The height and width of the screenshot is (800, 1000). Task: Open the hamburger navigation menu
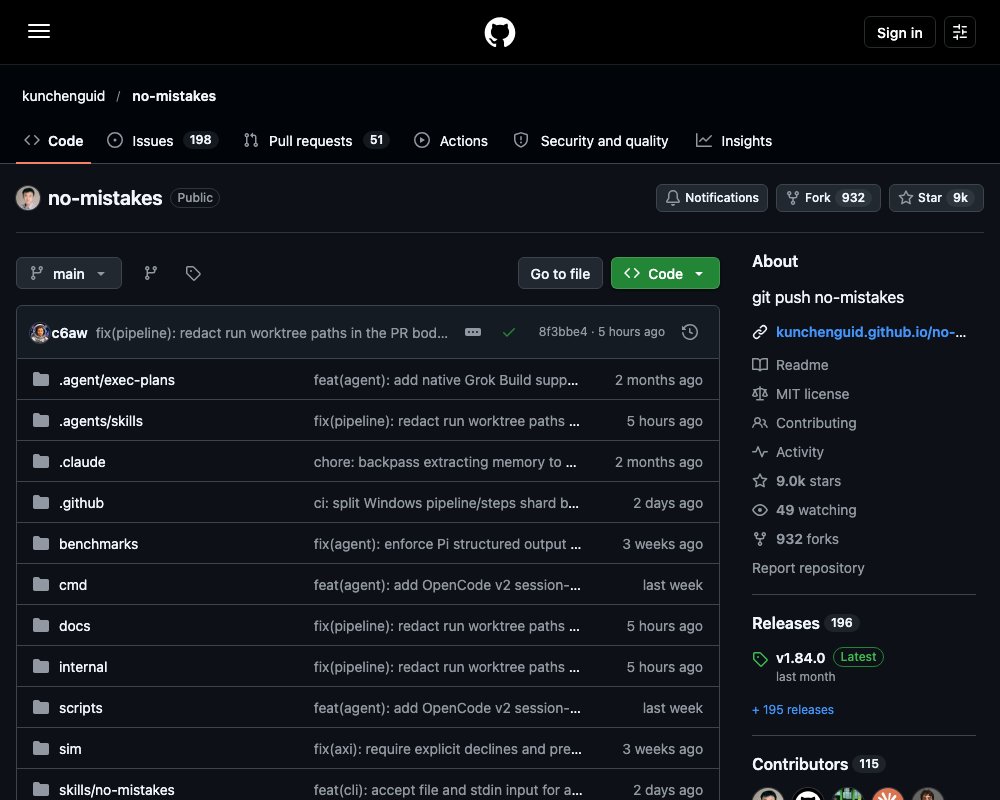(39, 31)
